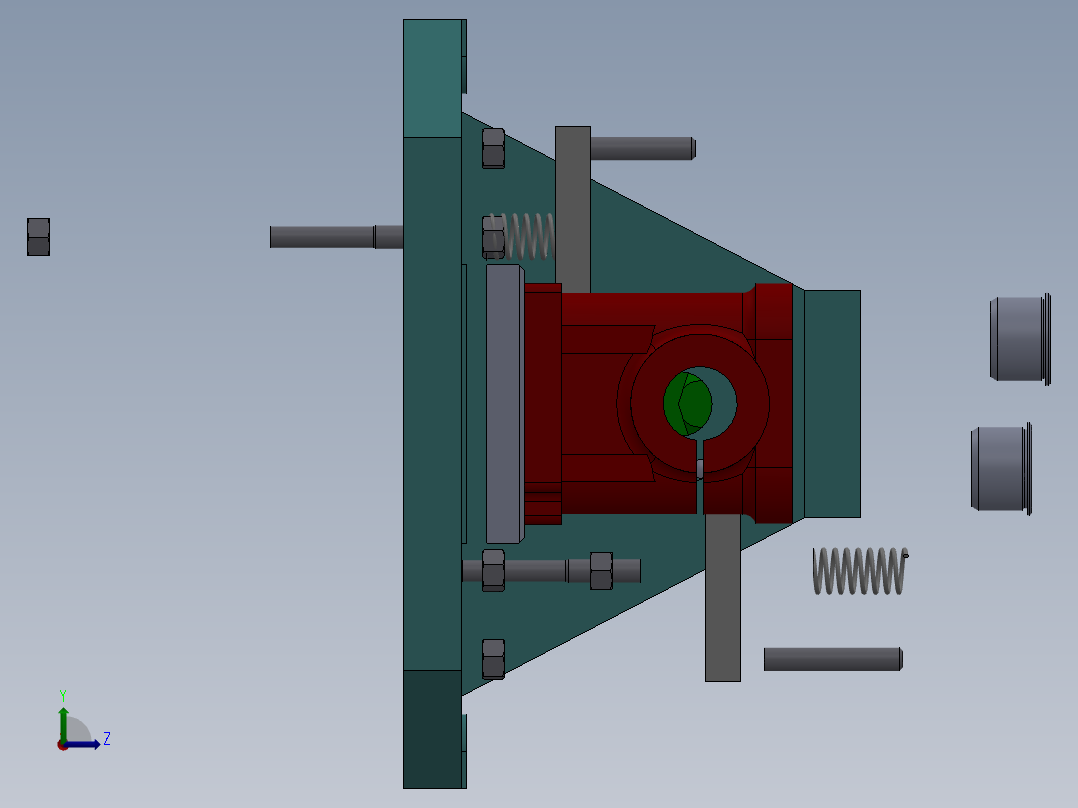Click the lowest hex nut on the teal flange
The height and width of the screenshot is (808, 1078).
point(492,657)
